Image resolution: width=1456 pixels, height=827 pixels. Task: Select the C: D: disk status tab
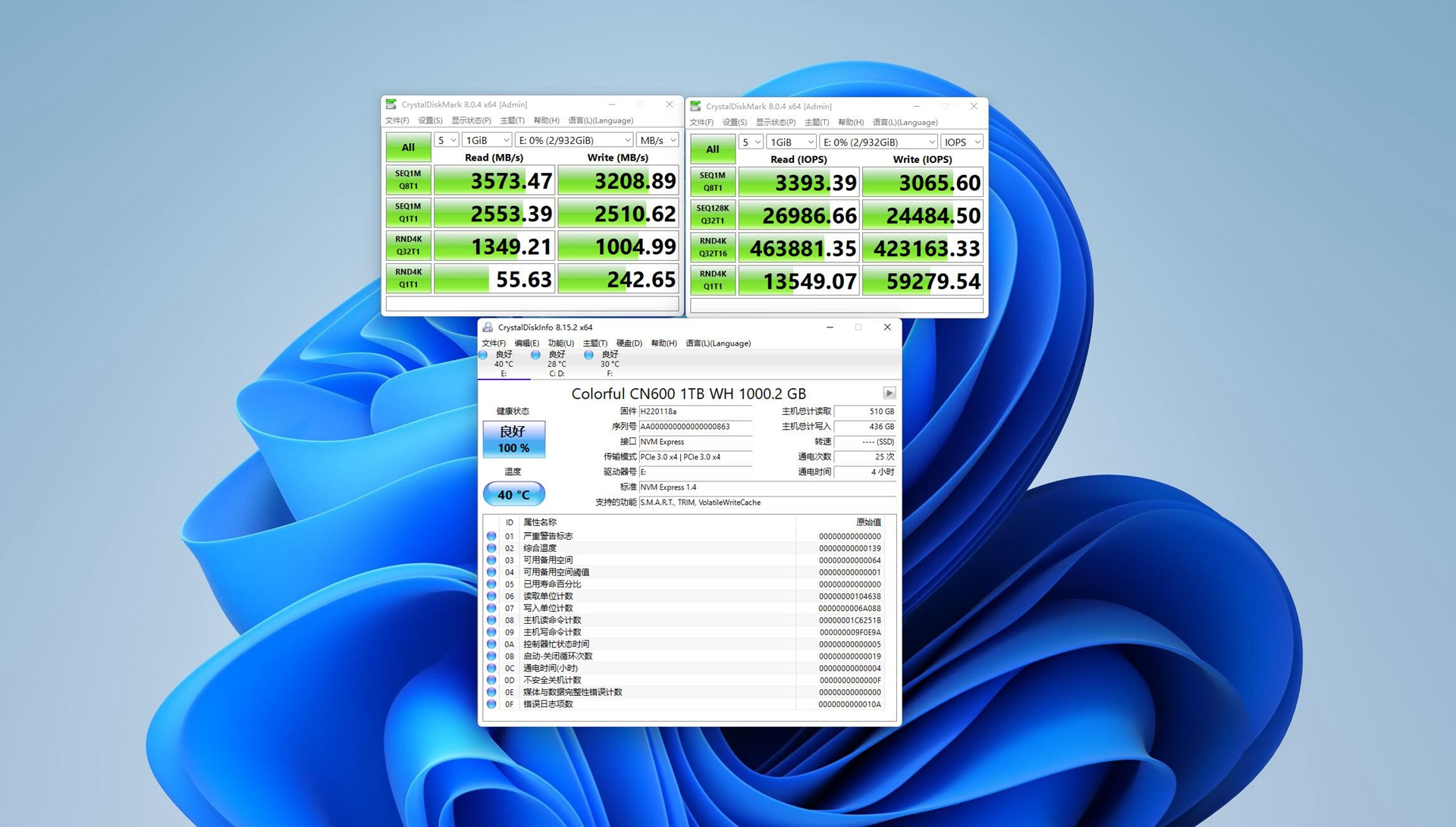pos(556,363)
